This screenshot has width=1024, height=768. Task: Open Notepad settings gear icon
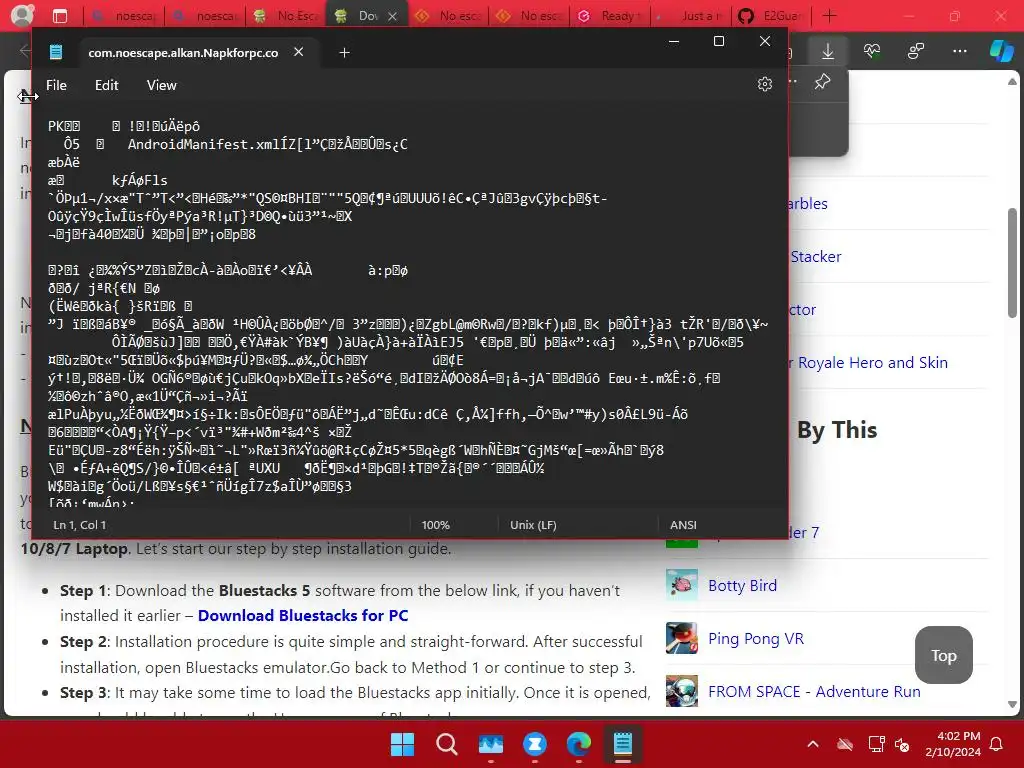click(765, 84)
